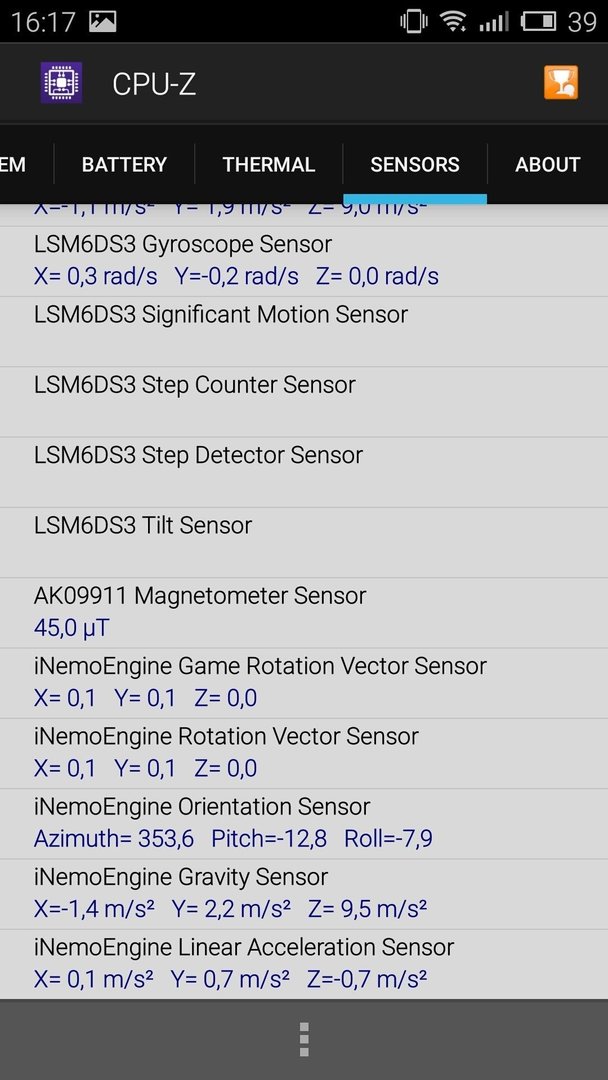Tap the LSM6DS3 Tilt Sensor entry
This screenshot has width=608, height=1080.
[304, 542]
